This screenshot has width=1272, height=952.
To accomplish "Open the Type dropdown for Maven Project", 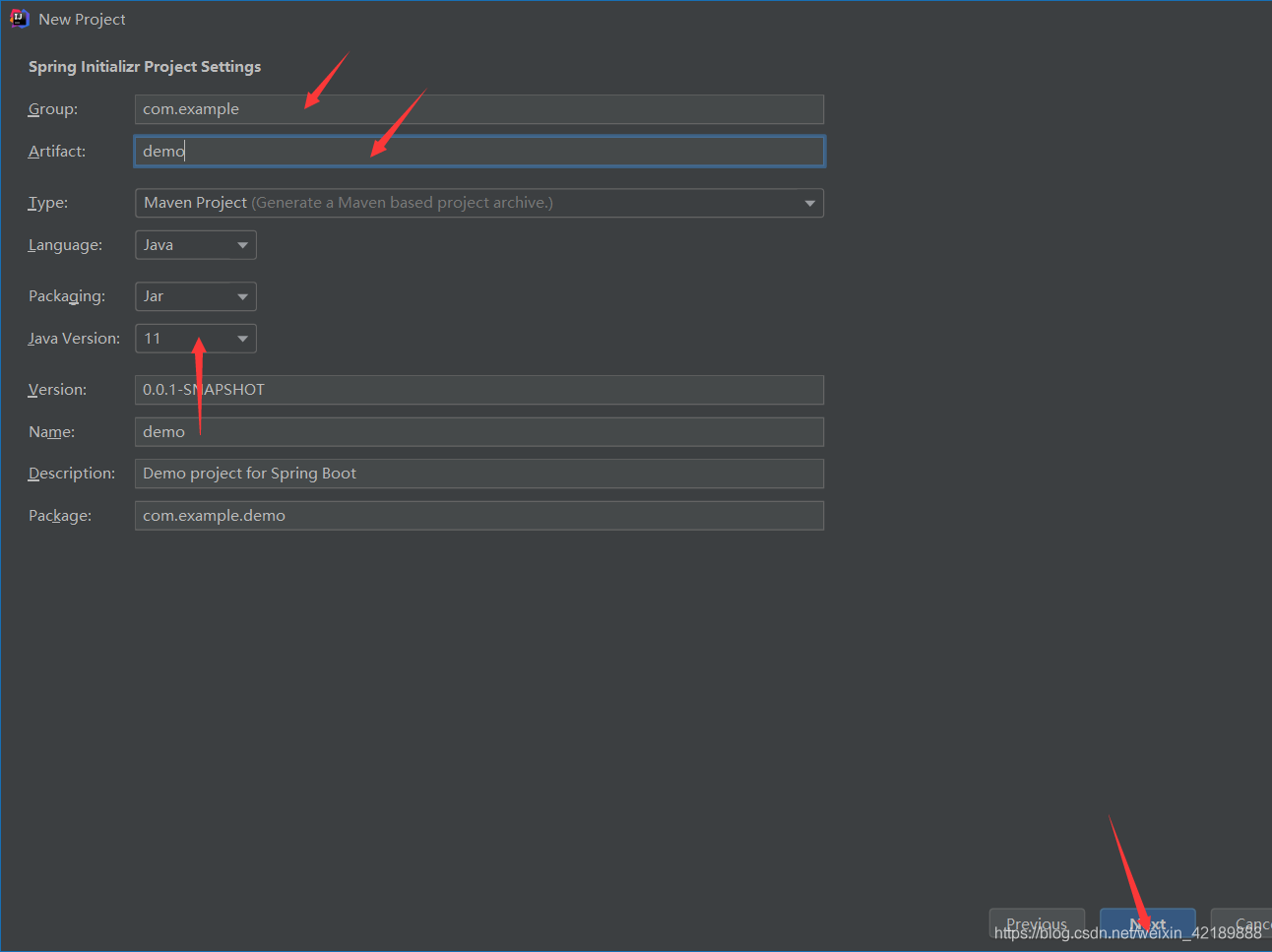I will pos(478,203).
